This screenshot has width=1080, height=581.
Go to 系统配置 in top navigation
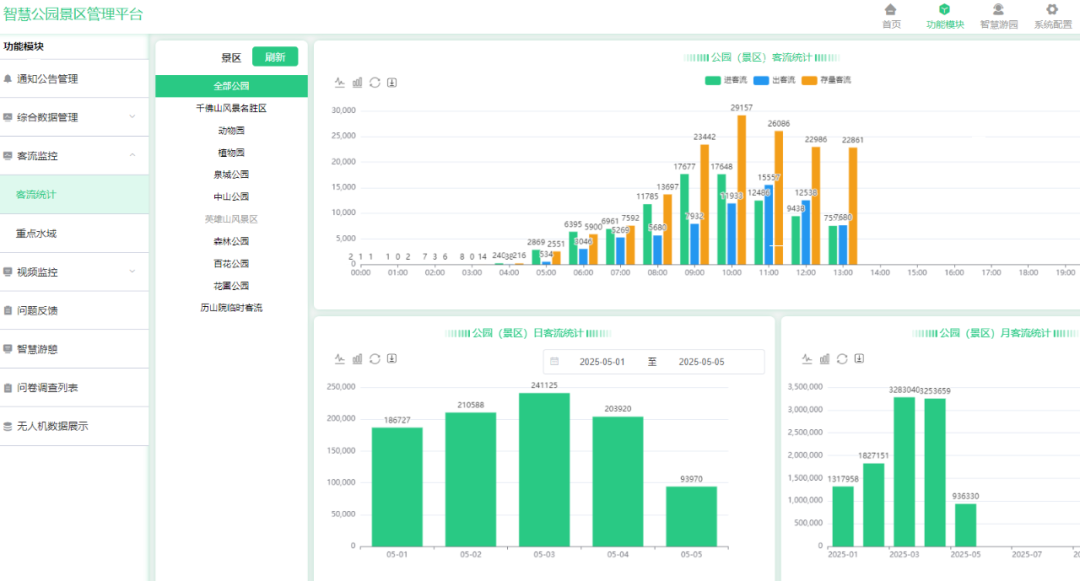pos(1052,17)
